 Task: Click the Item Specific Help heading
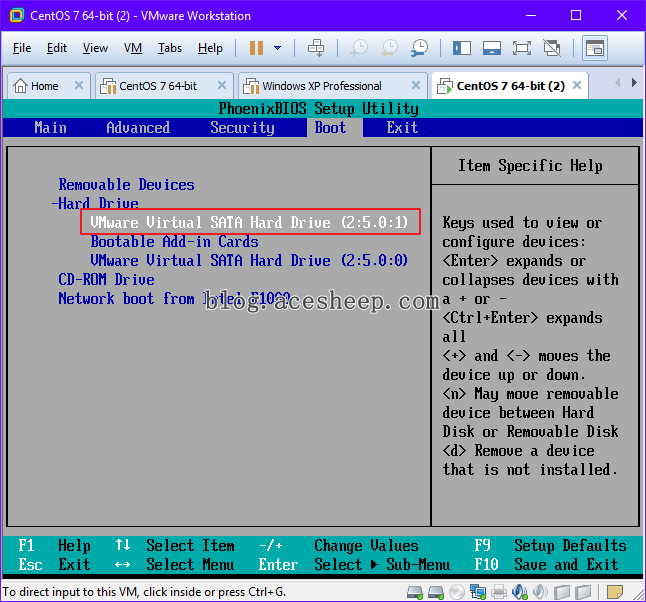pos(530,166)
